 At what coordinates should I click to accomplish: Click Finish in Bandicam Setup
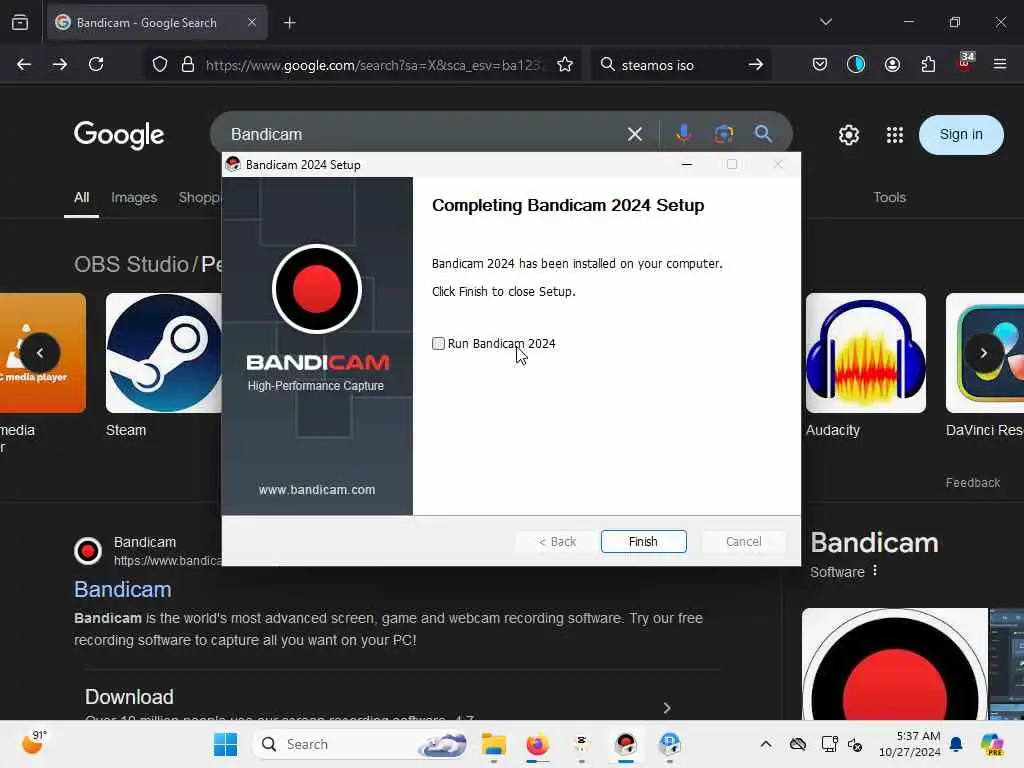(643, 541)
